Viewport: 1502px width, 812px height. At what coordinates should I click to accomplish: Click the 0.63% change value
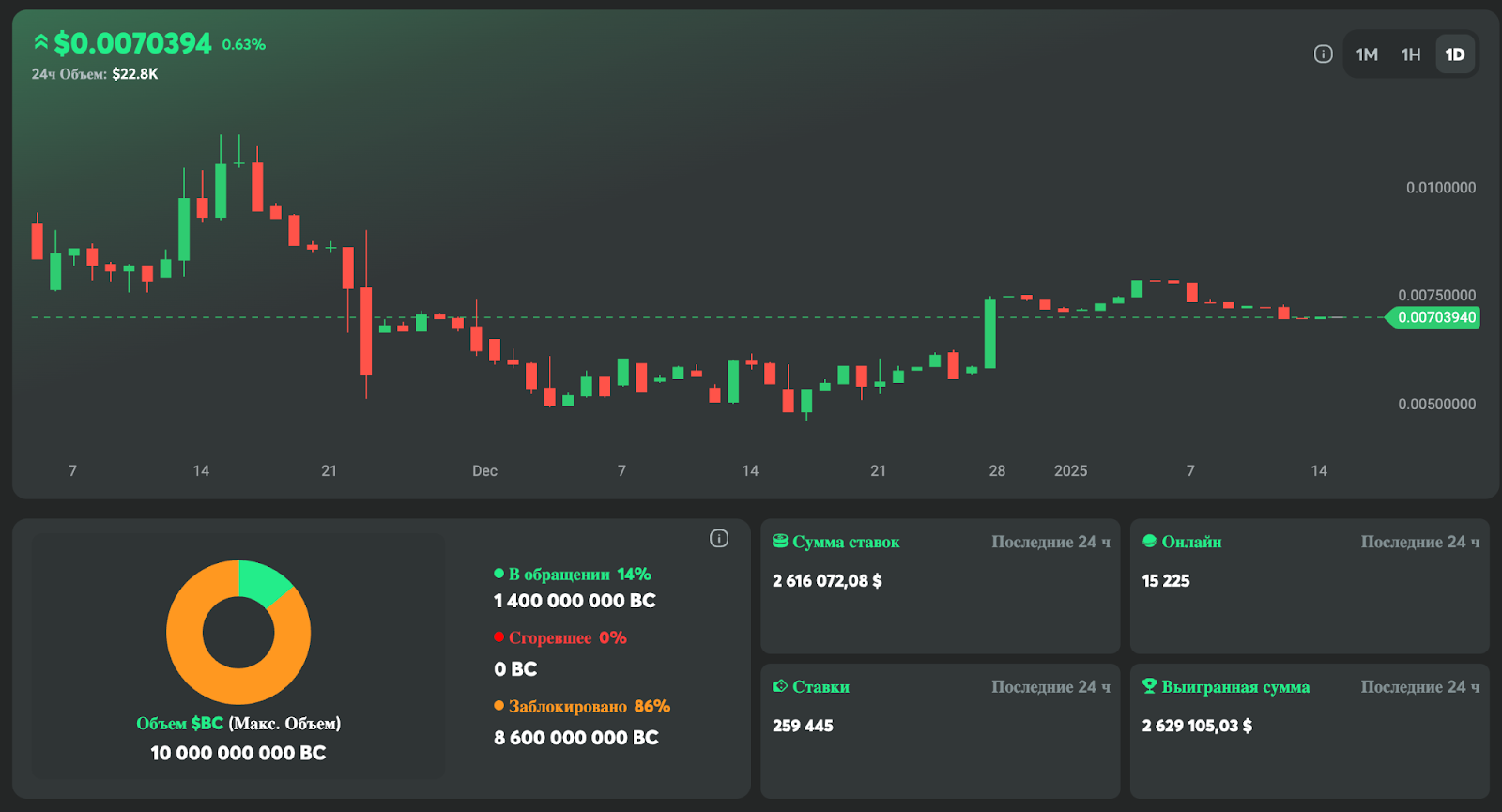pyautogui.click(x=244, y=44)
